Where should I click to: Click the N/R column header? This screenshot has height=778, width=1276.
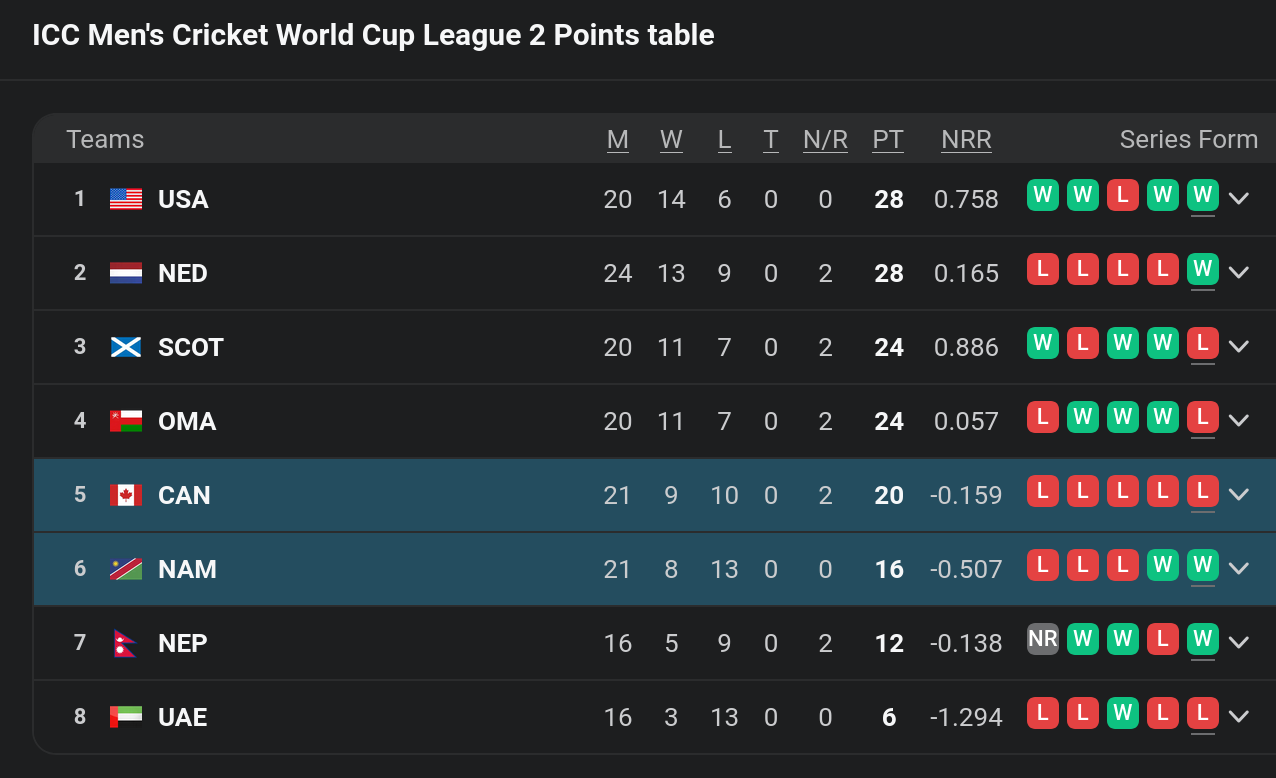coord(825,140)
